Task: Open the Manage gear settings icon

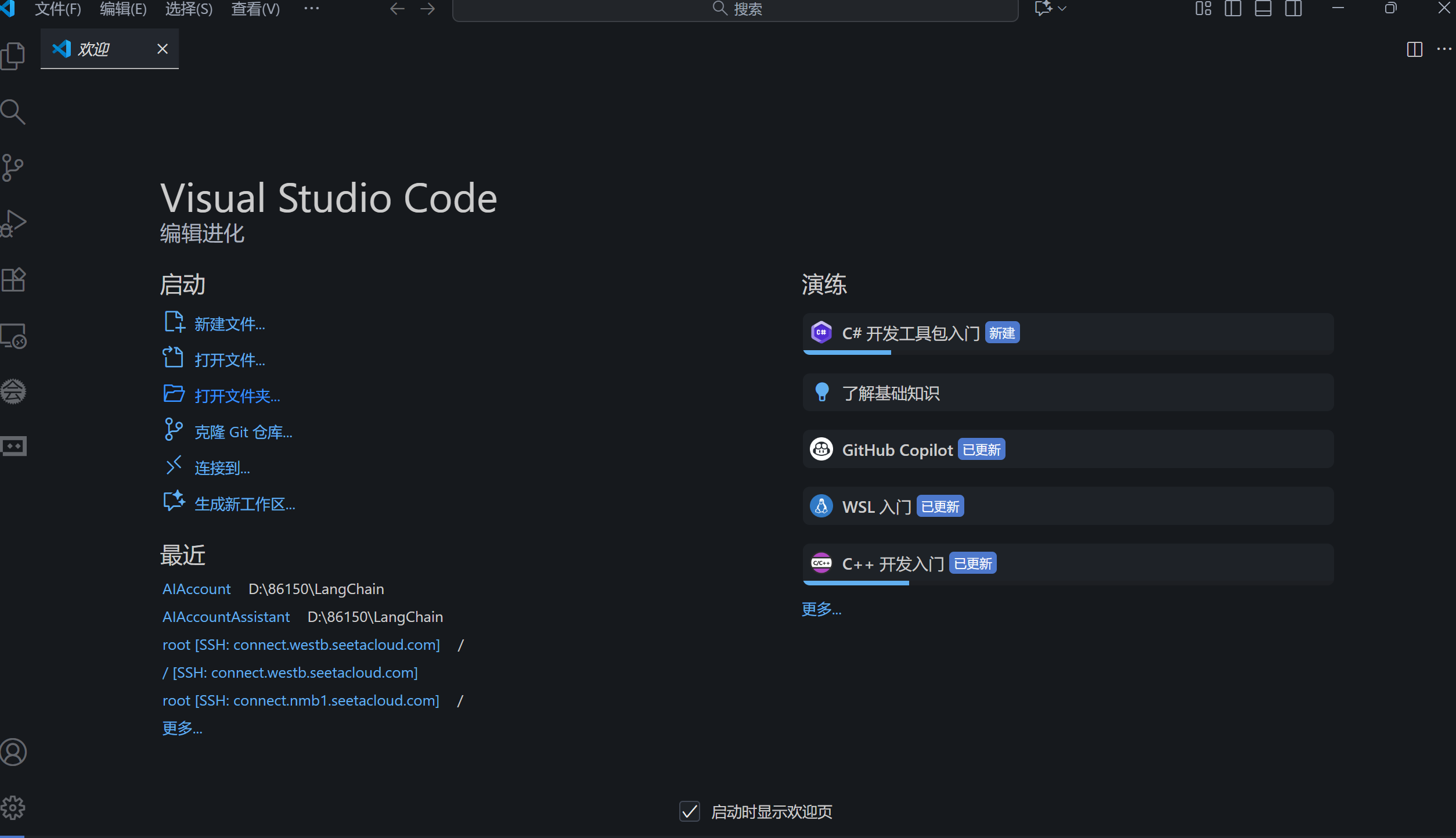Action: tap(13, 808)
